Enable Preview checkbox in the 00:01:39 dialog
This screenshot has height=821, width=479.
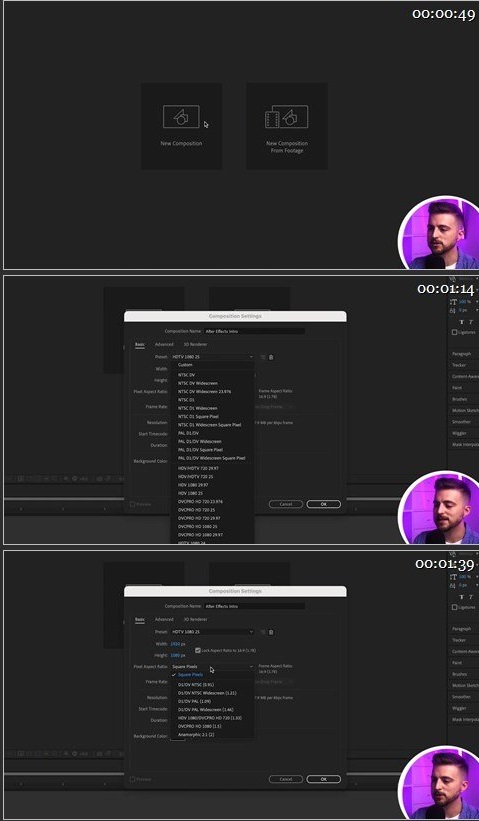[x=132, y=779]
